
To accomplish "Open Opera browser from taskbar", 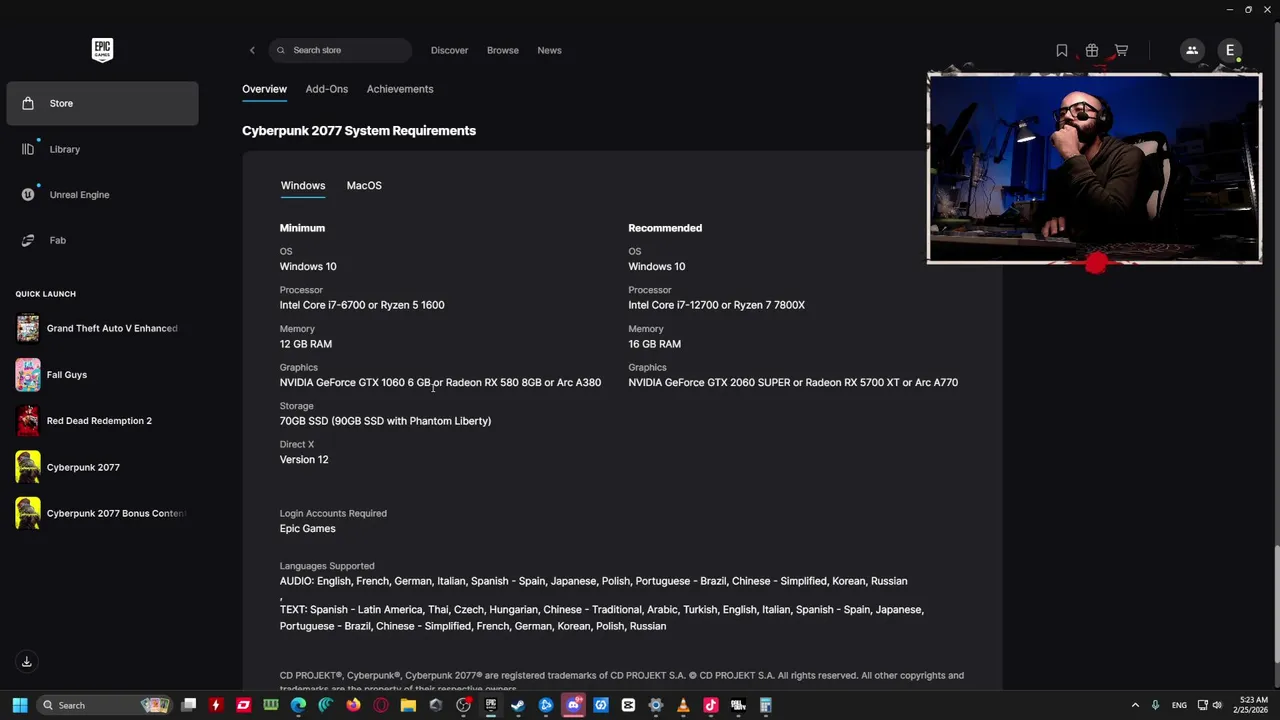I will coord(381,705).
